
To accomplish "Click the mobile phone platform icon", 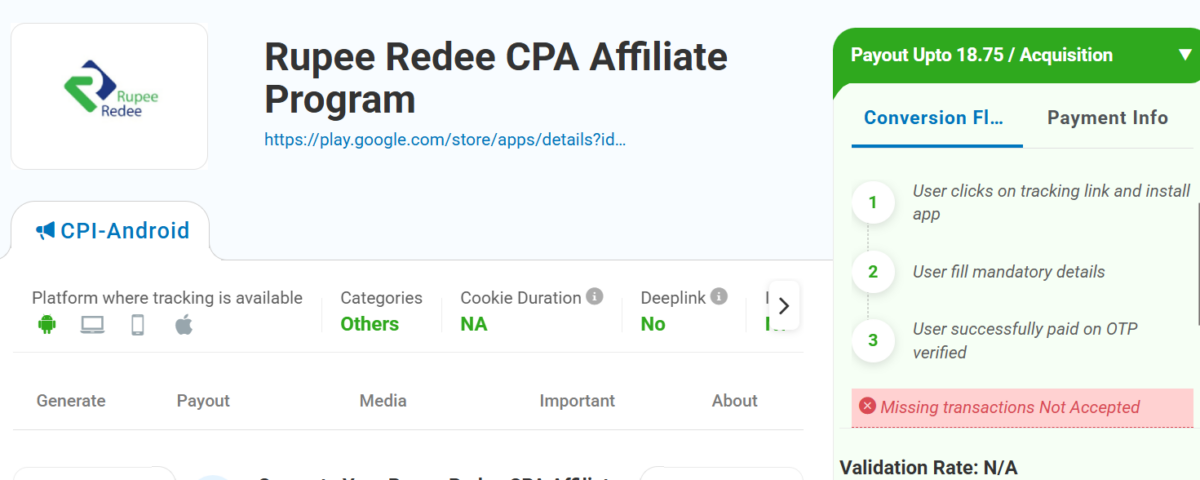I will (138, 324).
